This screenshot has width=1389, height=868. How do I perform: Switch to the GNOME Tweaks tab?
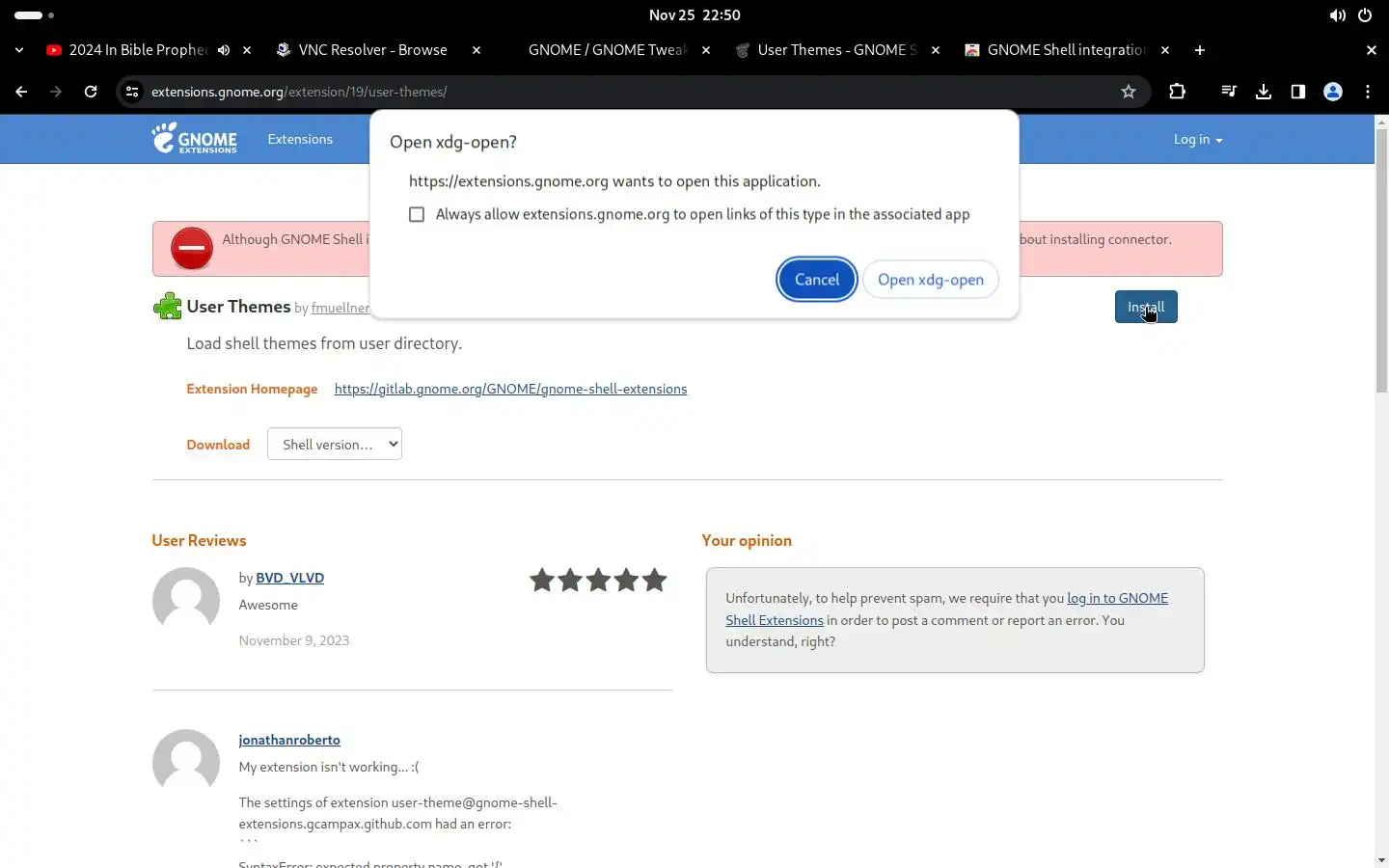click(x=606, y=50)
